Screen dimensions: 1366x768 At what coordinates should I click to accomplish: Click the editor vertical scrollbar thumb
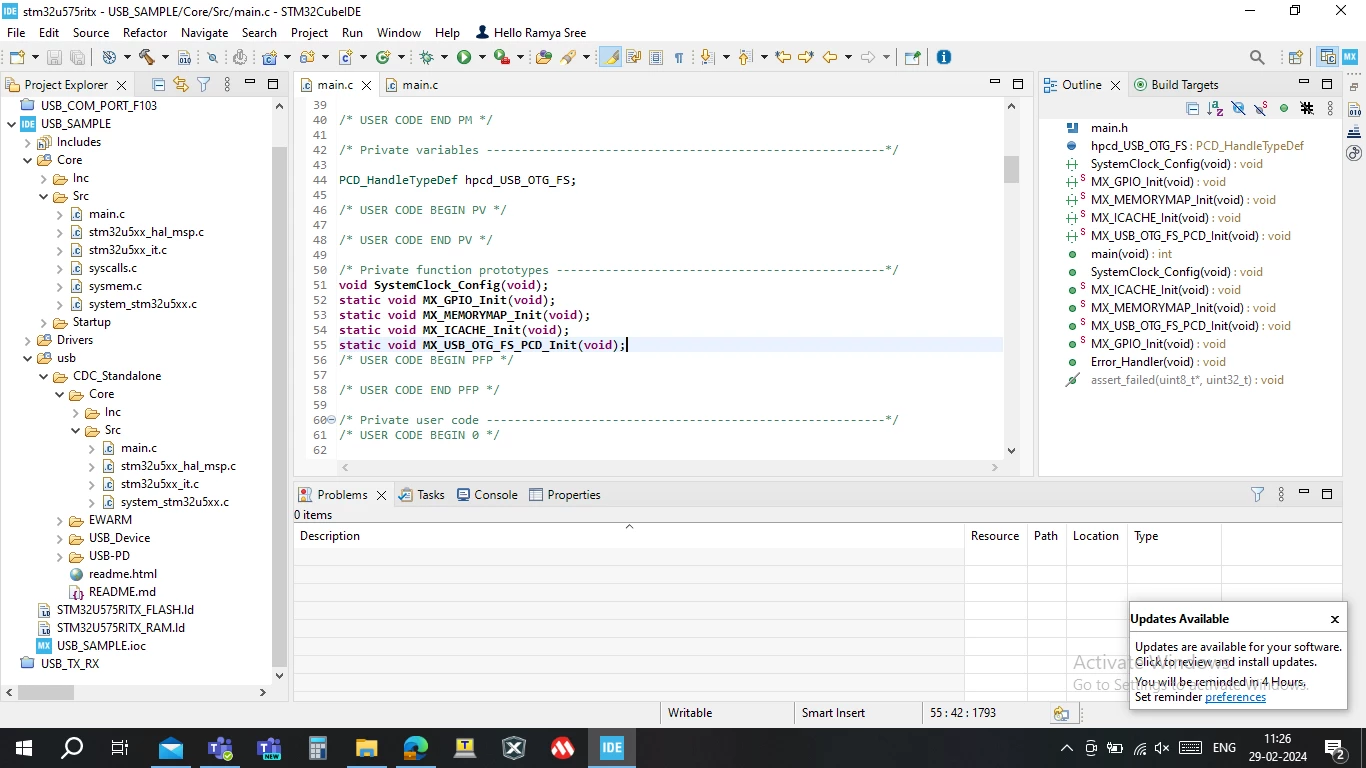(x=1011, y=169)
